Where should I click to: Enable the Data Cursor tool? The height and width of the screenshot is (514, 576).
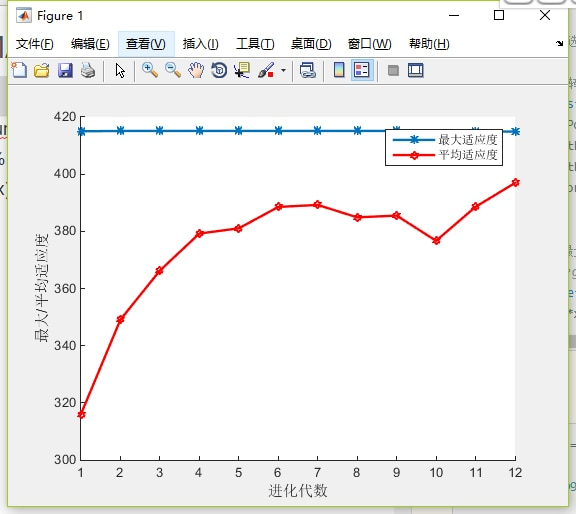tap(242, 70)
